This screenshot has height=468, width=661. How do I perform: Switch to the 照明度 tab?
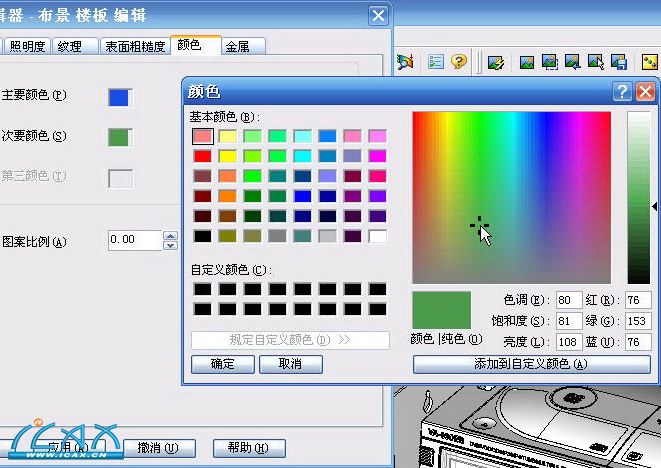click(x=27, y=46)
